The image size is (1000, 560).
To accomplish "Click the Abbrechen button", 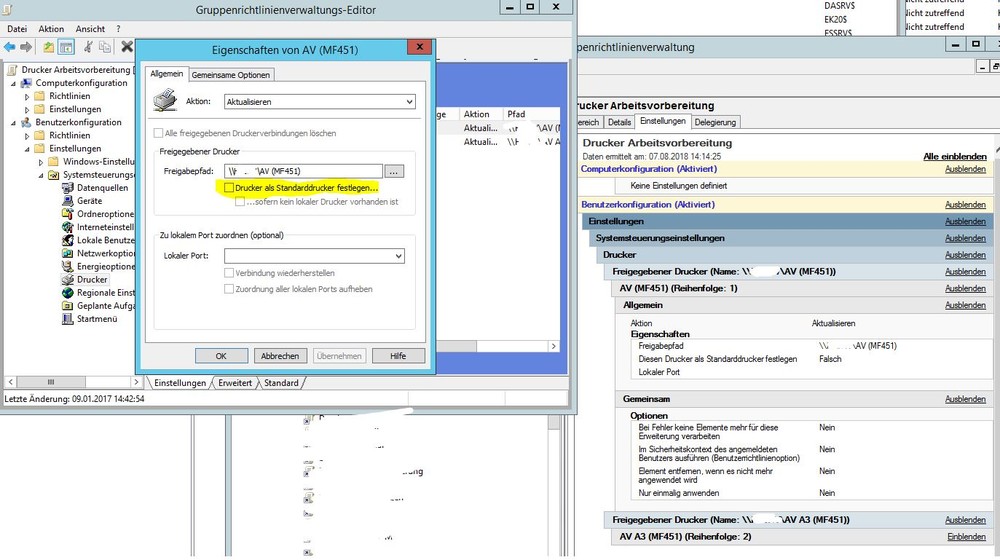I will pos(280,356).
